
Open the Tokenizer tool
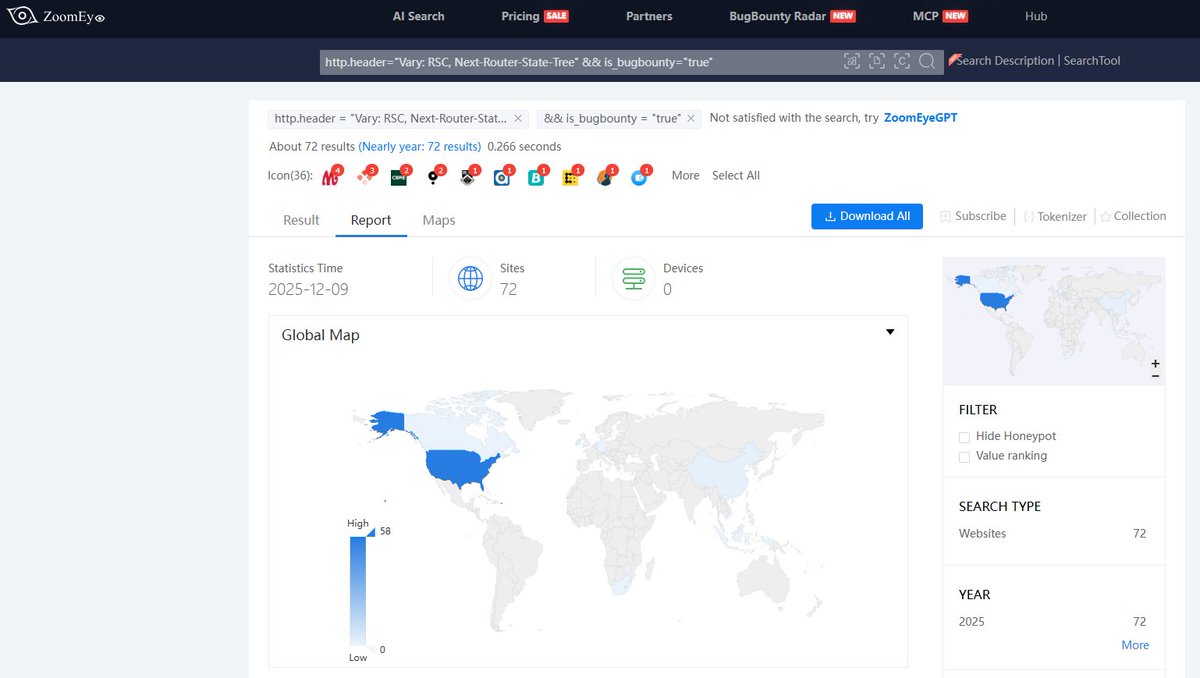point(1055,216)
